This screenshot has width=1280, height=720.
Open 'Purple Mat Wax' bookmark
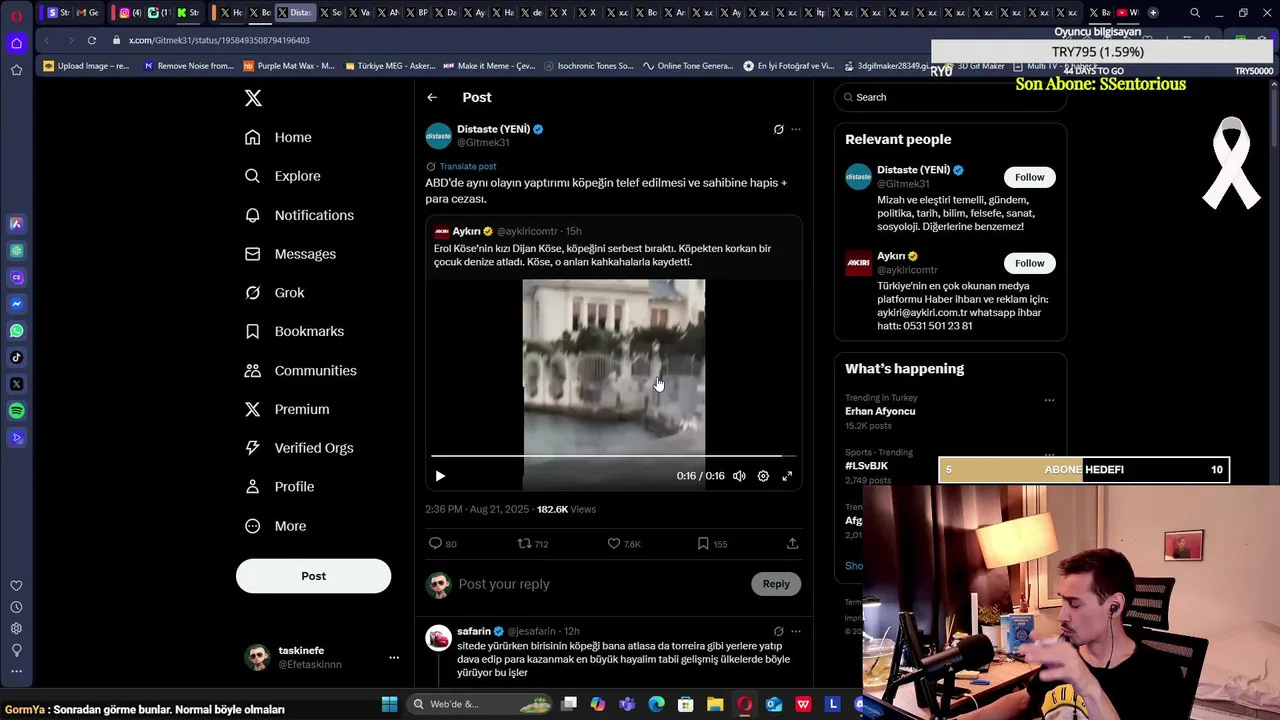click(x=289, y=66)
